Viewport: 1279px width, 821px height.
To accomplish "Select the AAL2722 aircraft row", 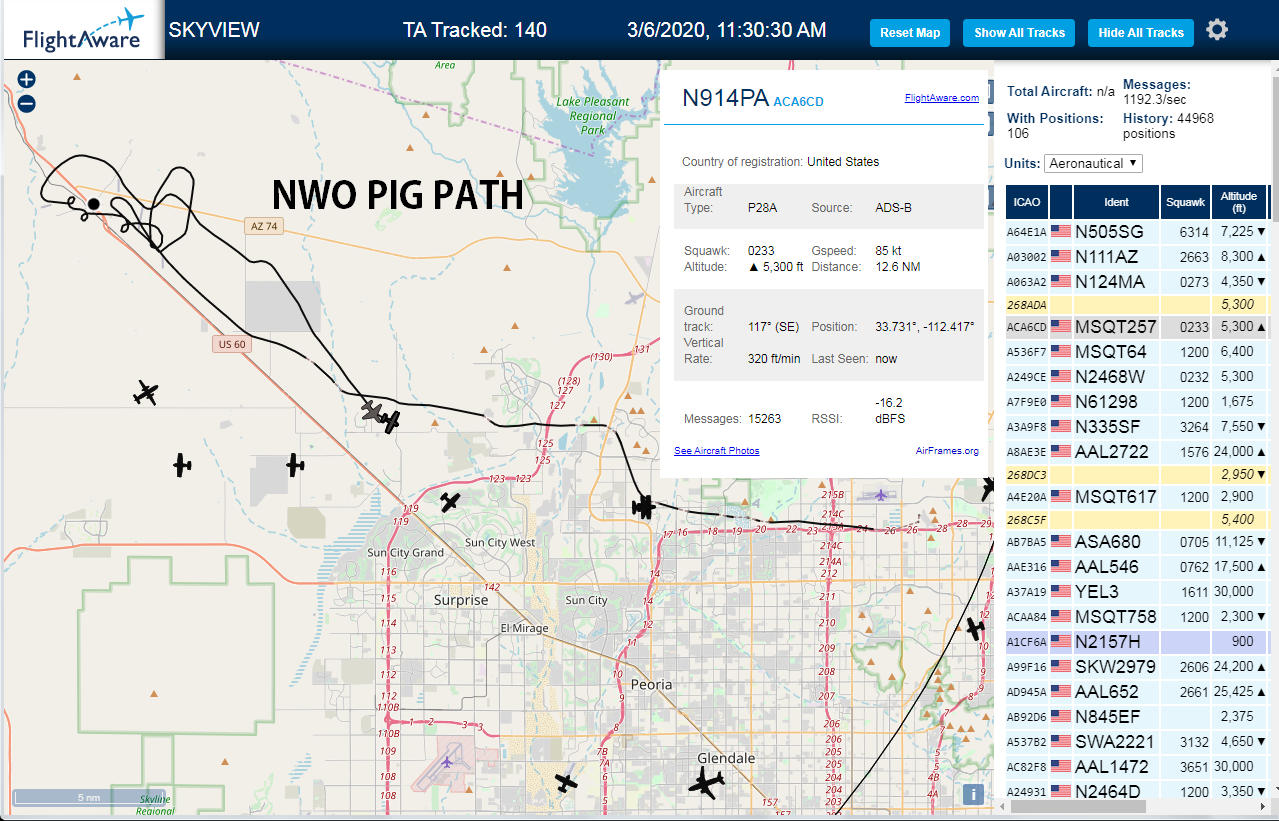I will tap(1137, 452).
